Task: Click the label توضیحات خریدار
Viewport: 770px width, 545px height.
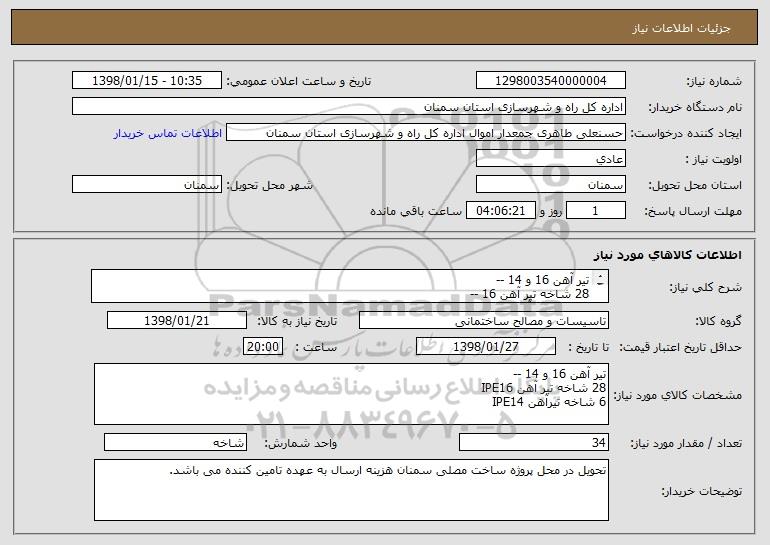Action: tap(702, 491)
